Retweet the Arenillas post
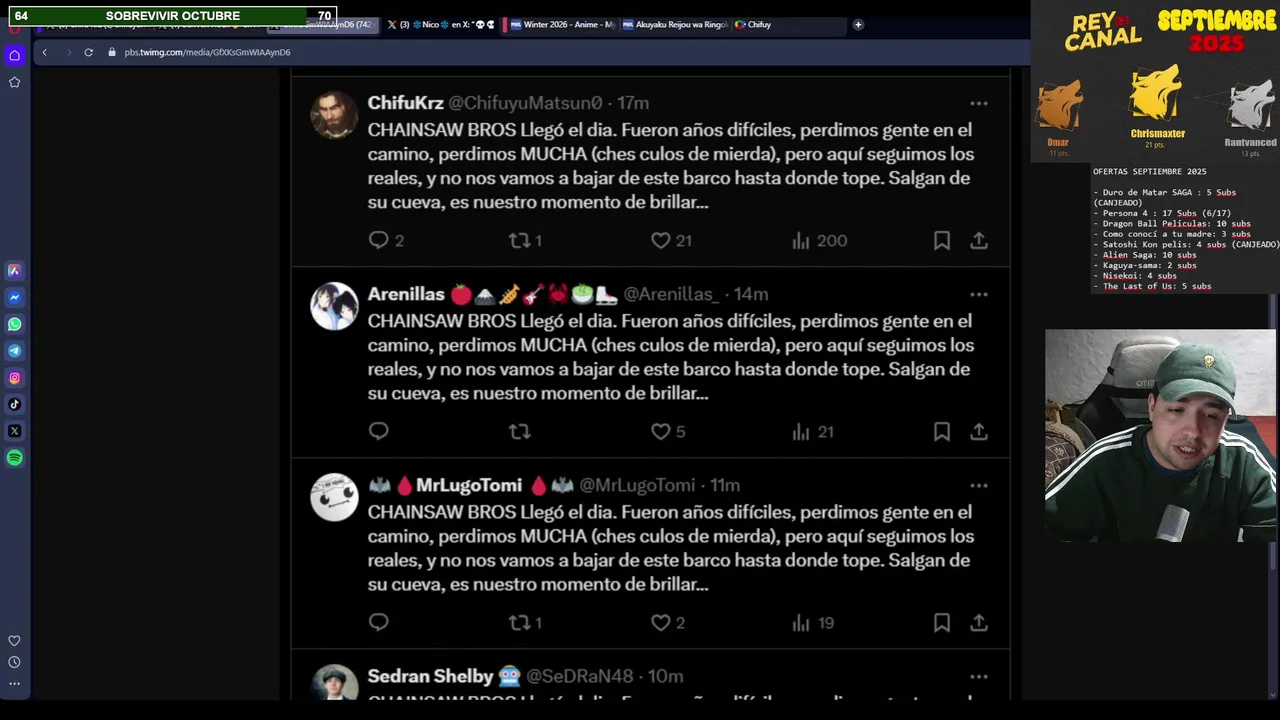The image size is (1280, 720). (x=519, y=432)
